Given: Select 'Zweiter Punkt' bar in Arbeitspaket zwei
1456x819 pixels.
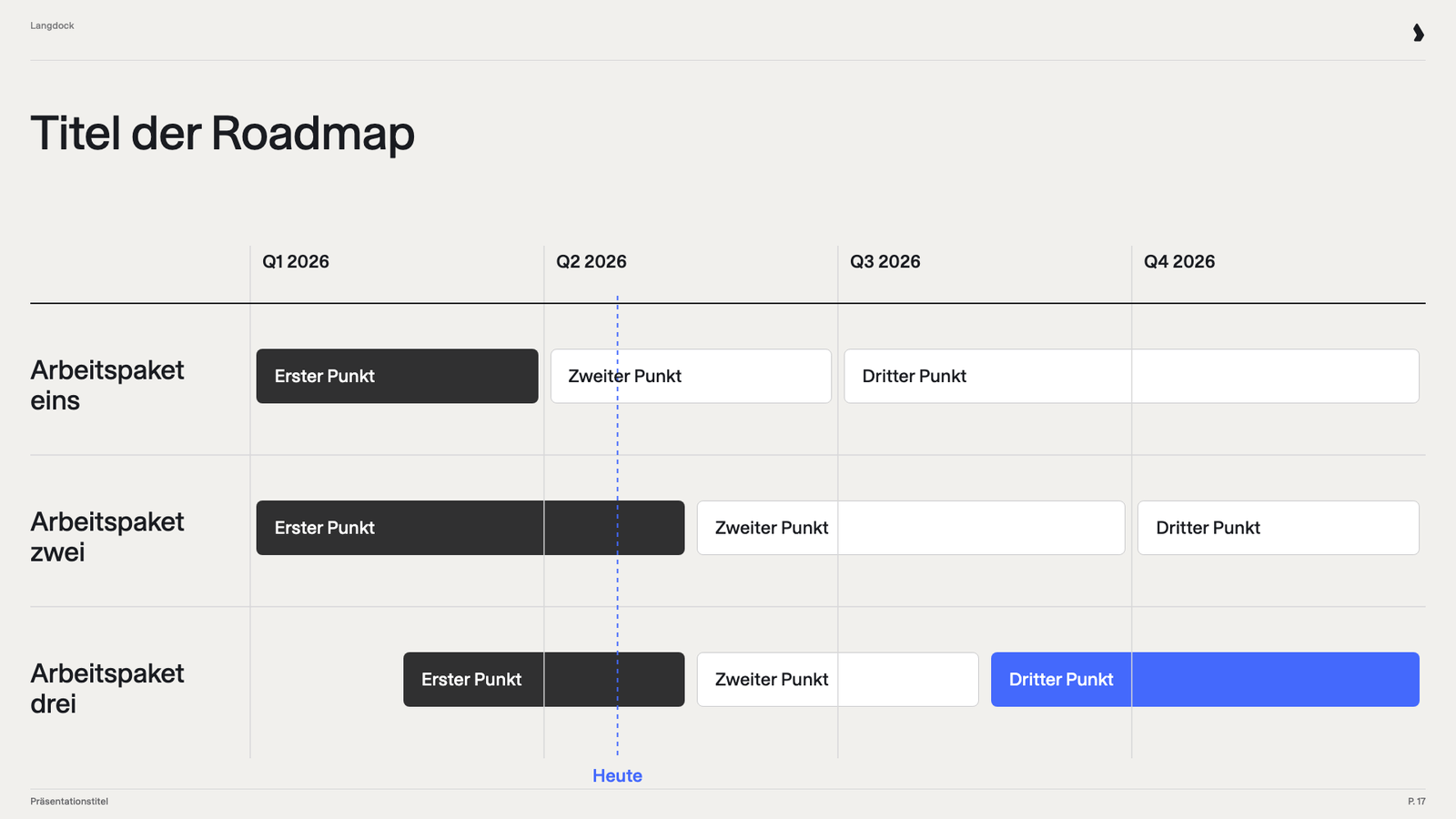Looking at the screenshot, I should pyautogui.click(x=911, y=528).
